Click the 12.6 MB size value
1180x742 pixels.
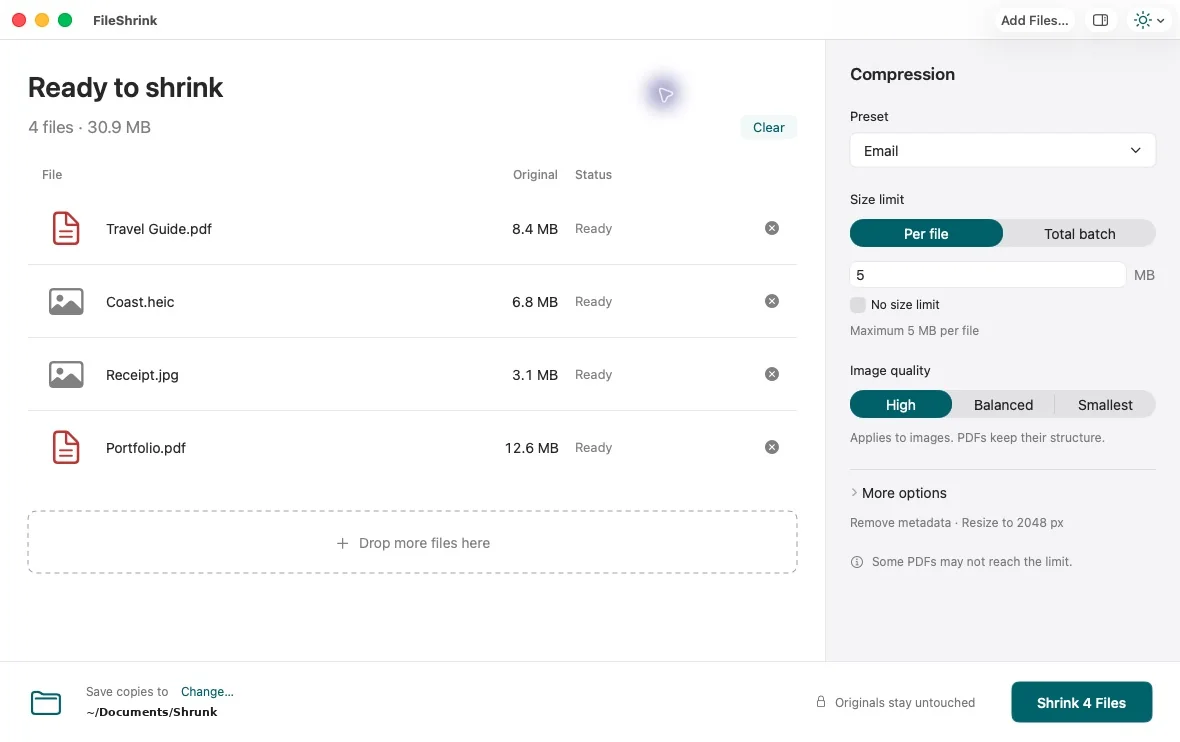[x=531, y=448]
